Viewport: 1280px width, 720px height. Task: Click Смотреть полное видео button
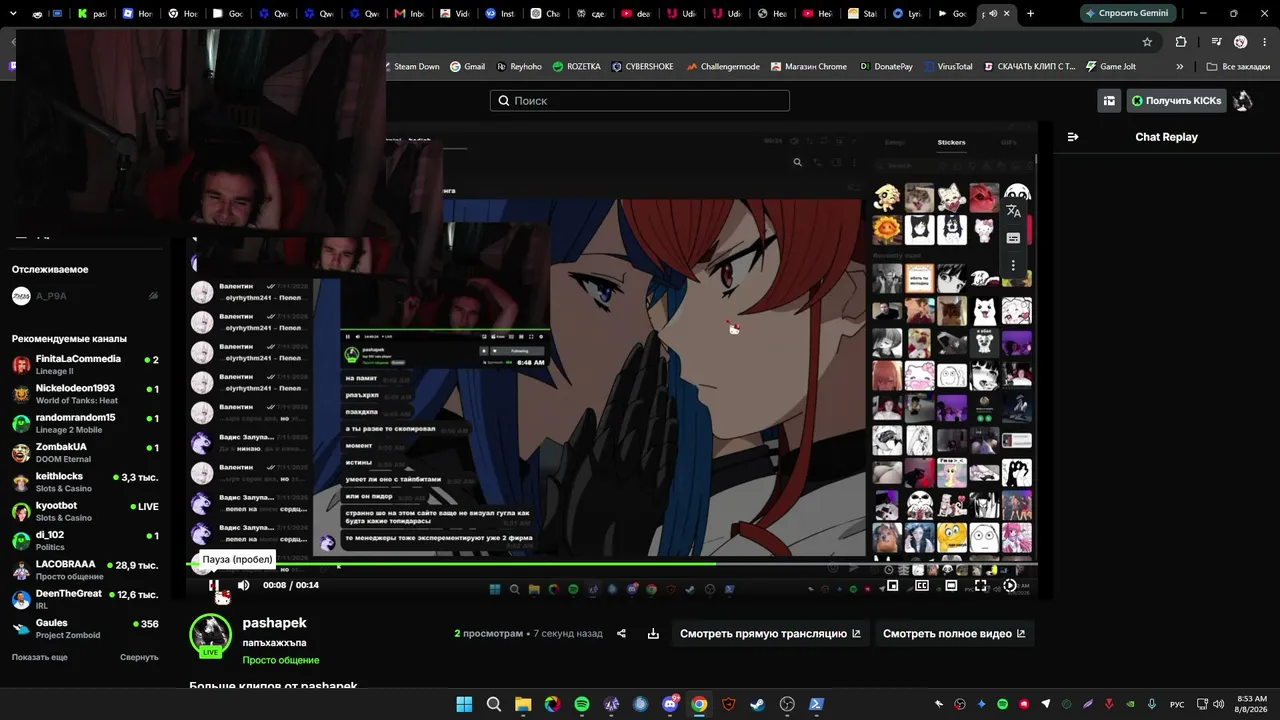[x=954, y=633]
